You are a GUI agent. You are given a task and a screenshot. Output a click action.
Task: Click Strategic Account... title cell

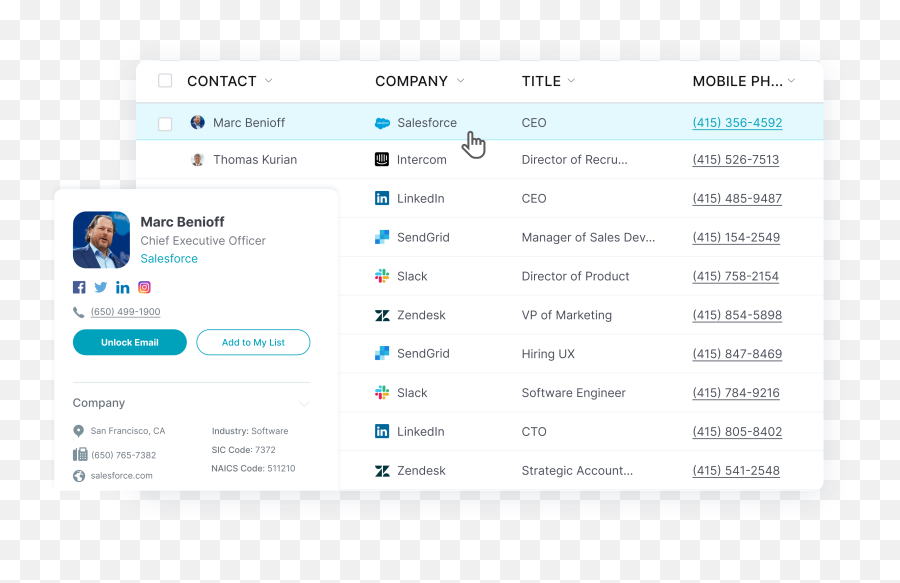point(577,471)
